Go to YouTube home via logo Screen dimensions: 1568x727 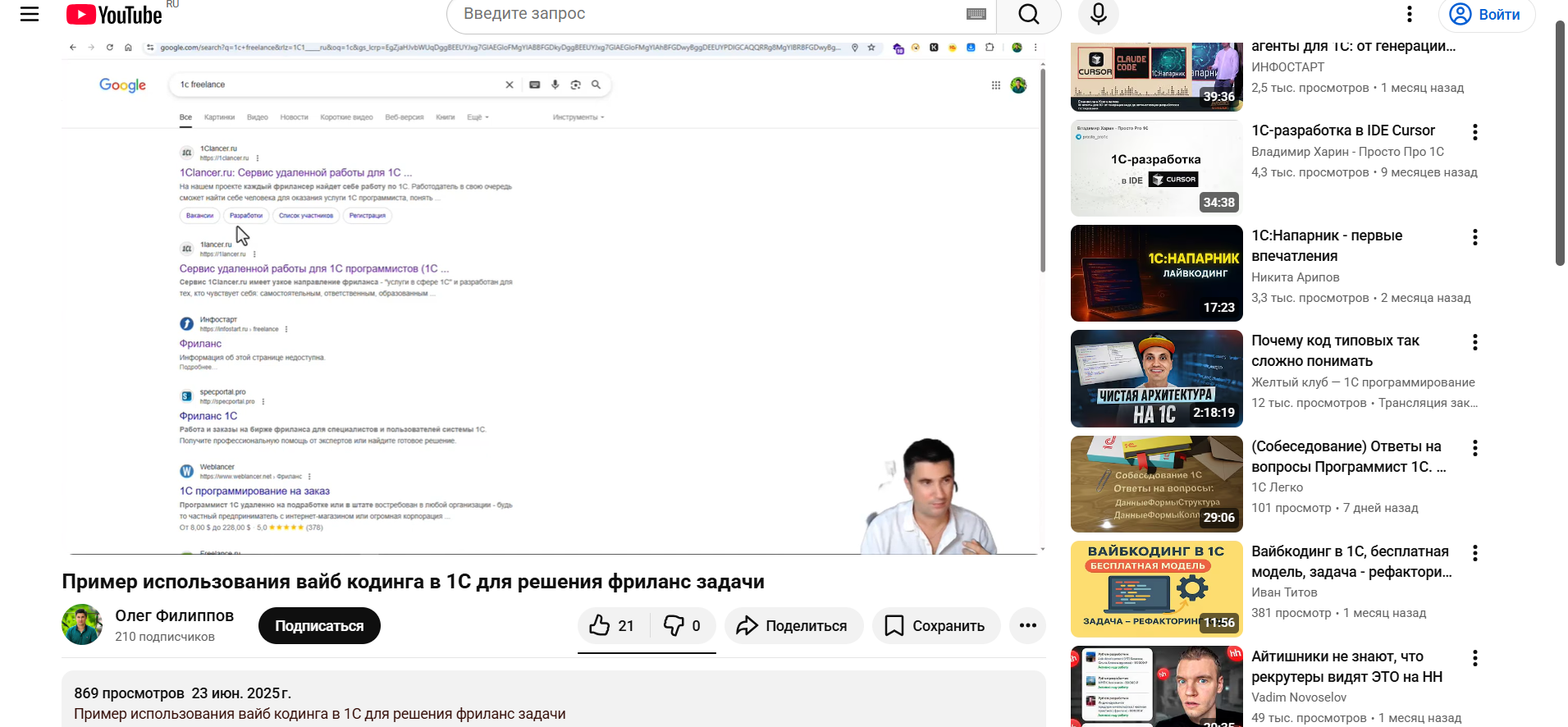[114, 15]
